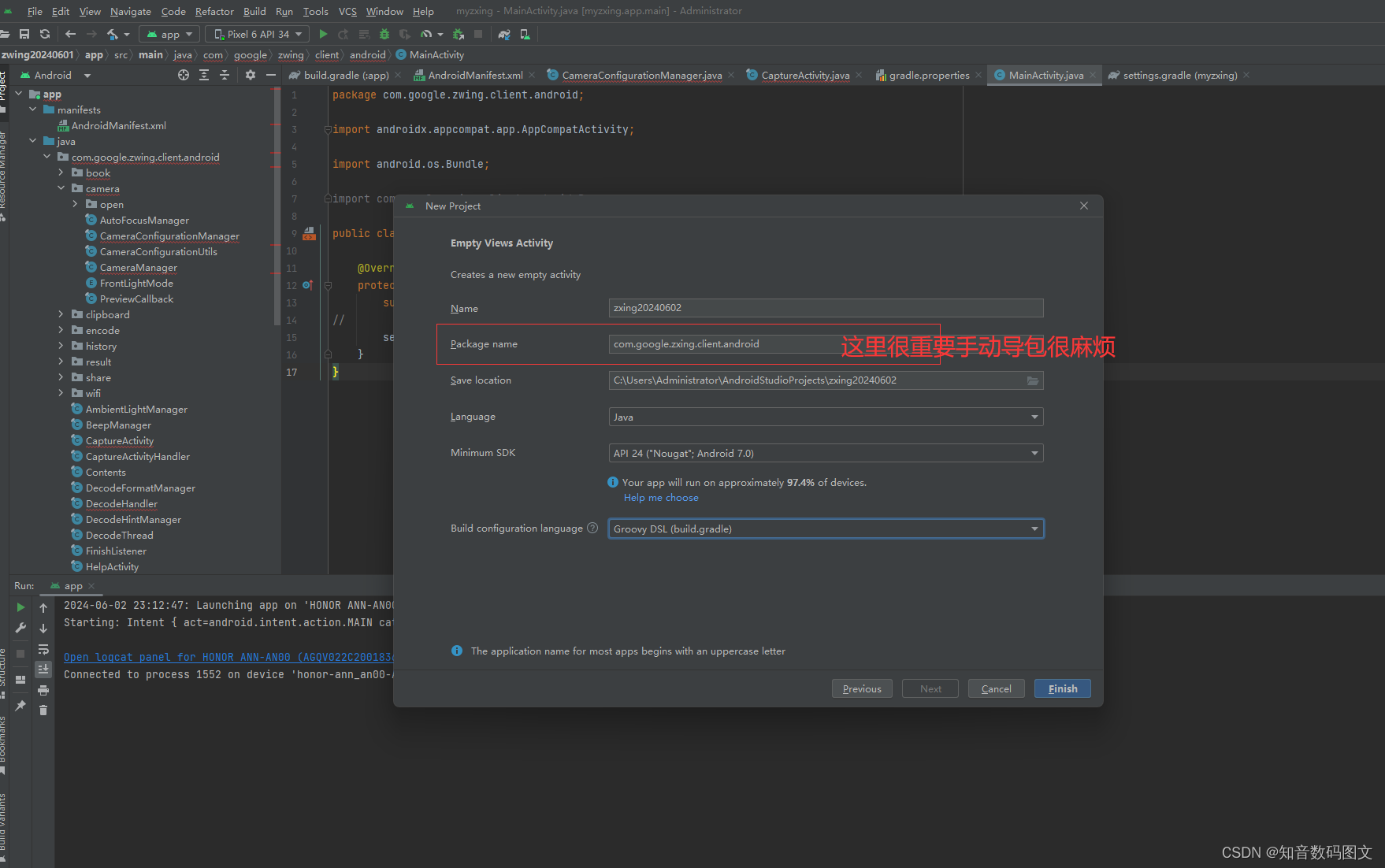Click the settings gear in the Project panel
1385x868 pixels.
pyautogui.click(x=250, y=75)
